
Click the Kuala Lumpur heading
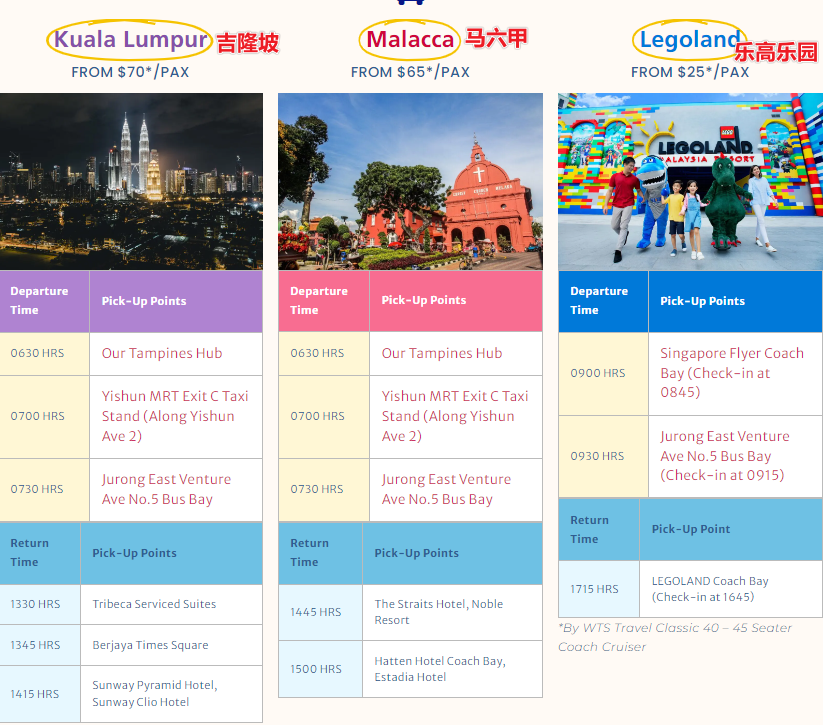pos(131,39)
